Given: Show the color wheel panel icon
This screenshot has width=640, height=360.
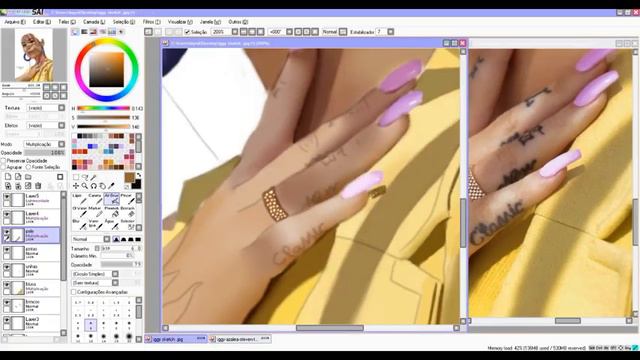Looking at the screenshot, I should [75, 32].
